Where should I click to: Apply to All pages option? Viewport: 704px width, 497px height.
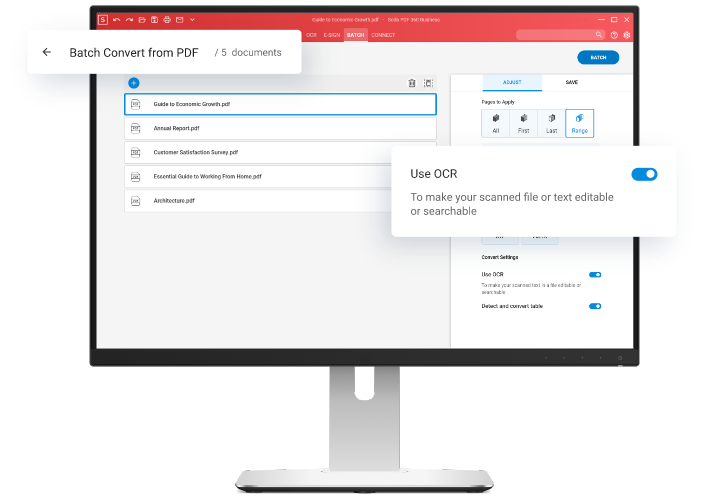496,123
